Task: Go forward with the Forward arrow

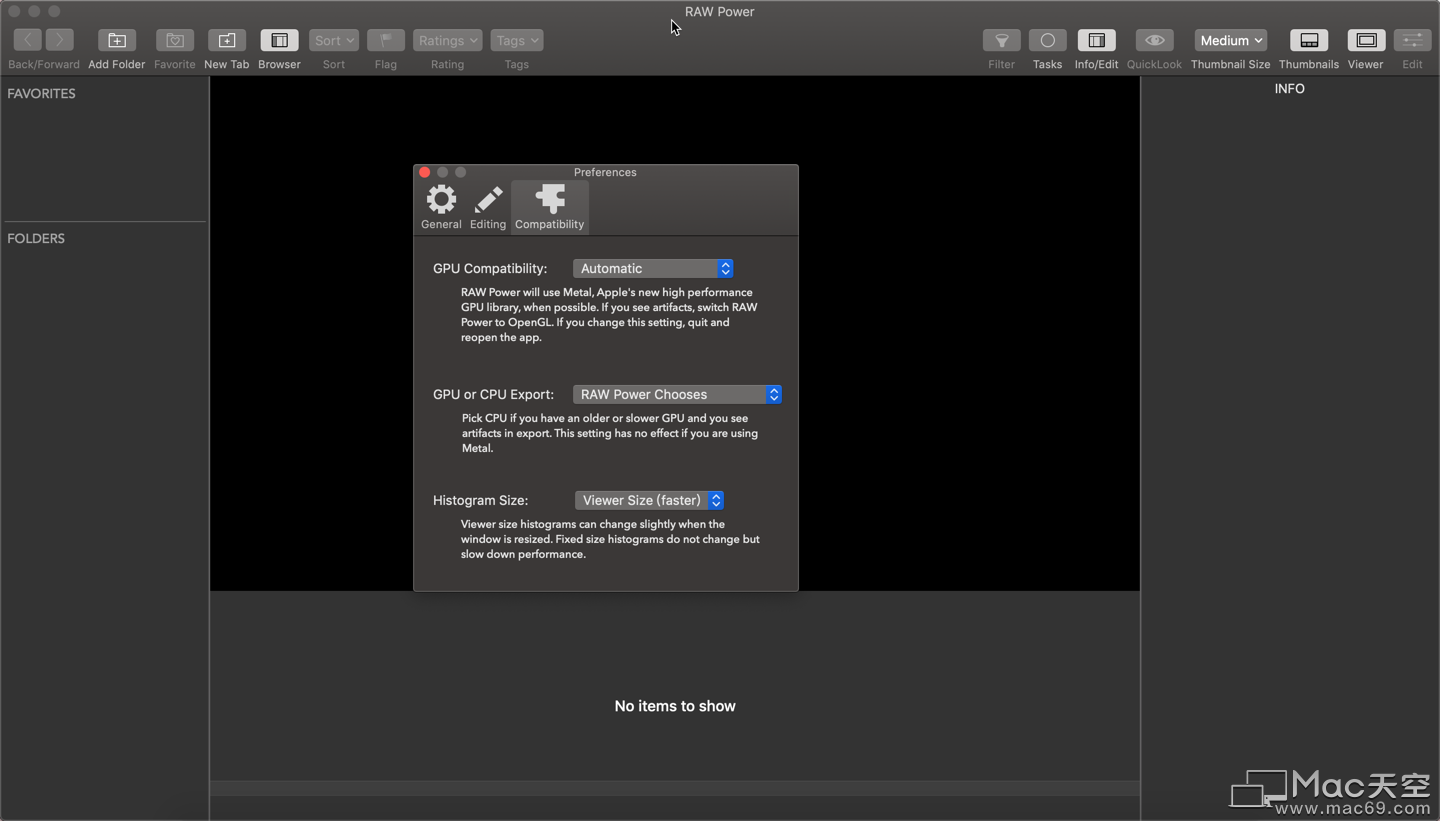Action: (x=60, y=40)
